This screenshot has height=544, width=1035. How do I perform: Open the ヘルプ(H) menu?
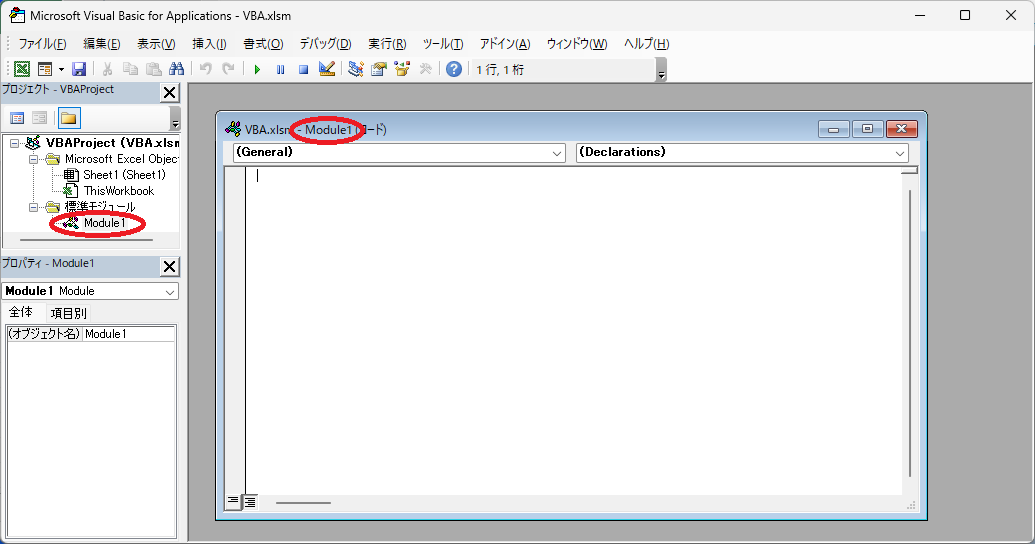click(x=646, y=44)
